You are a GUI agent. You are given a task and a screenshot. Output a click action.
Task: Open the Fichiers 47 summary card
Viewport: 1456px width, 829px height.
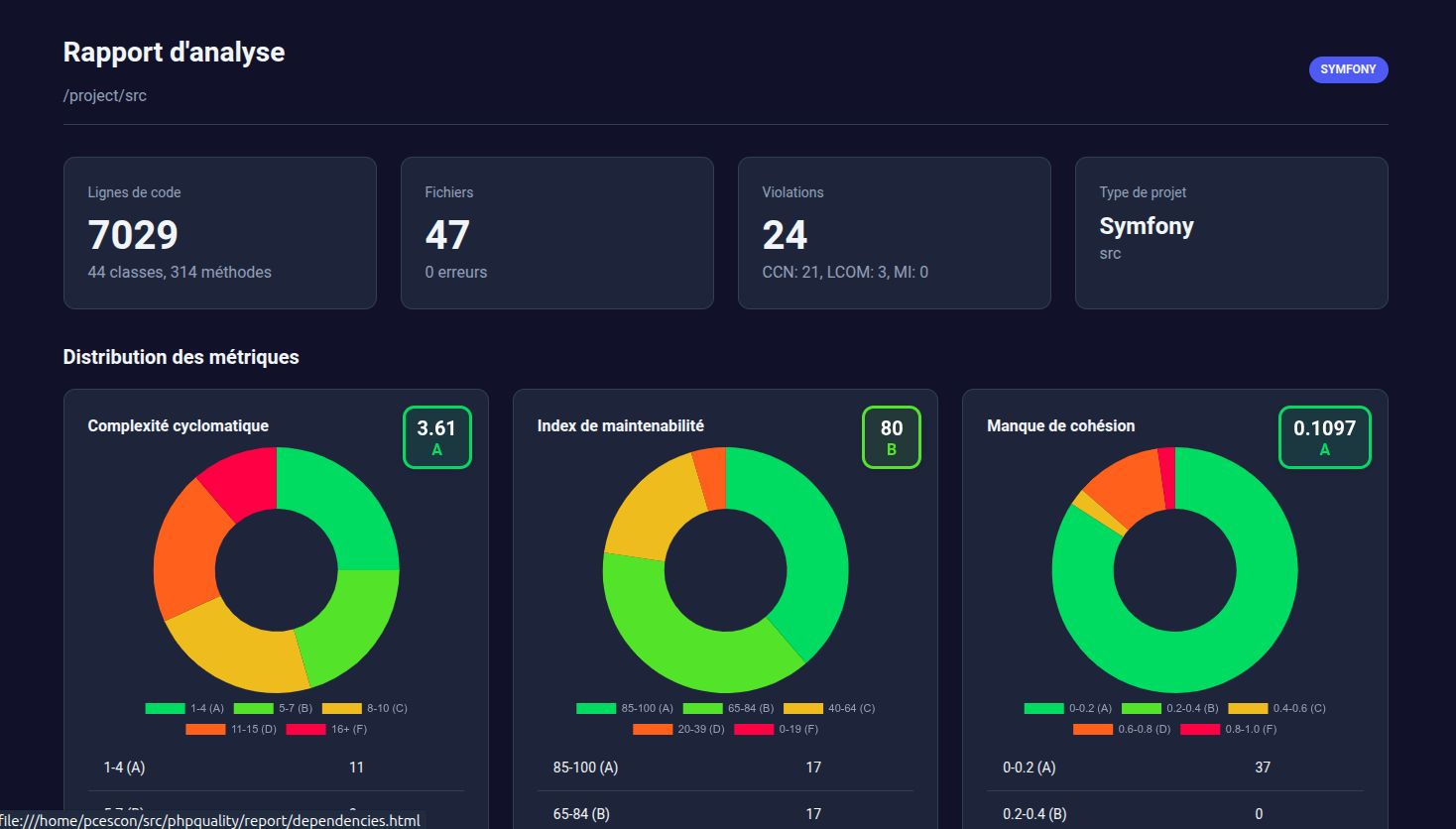556,233
